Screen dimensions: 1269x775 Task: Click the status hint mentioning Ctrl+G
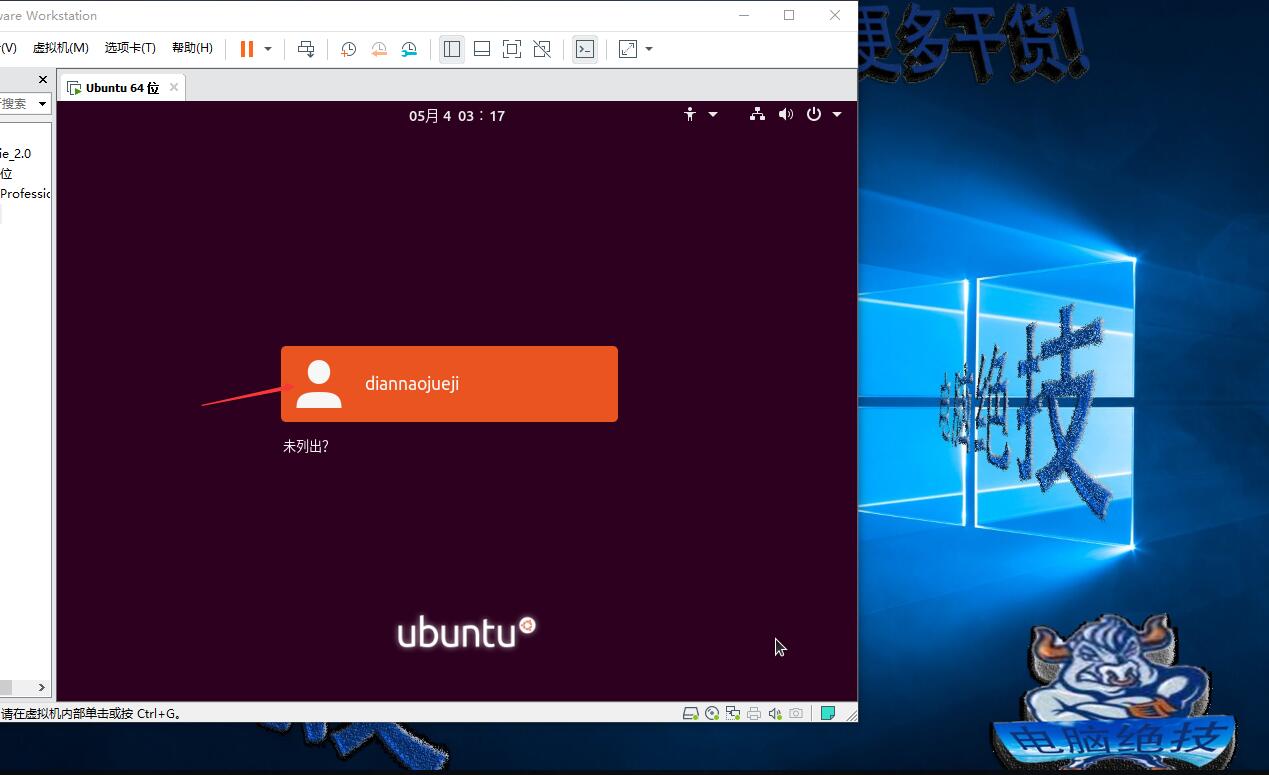[x=91, y=714]
